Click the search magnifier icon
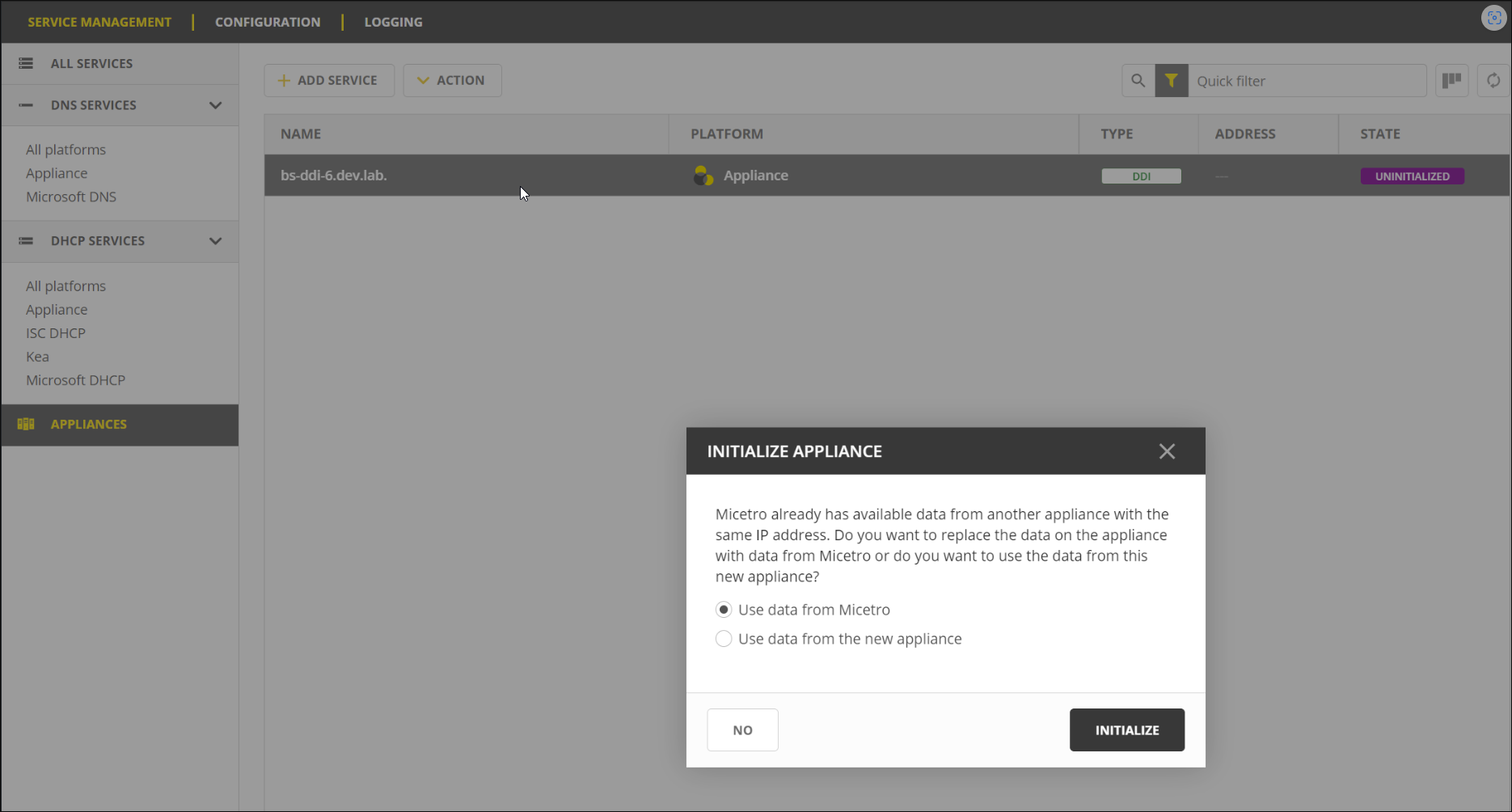 coord(1138,81)
